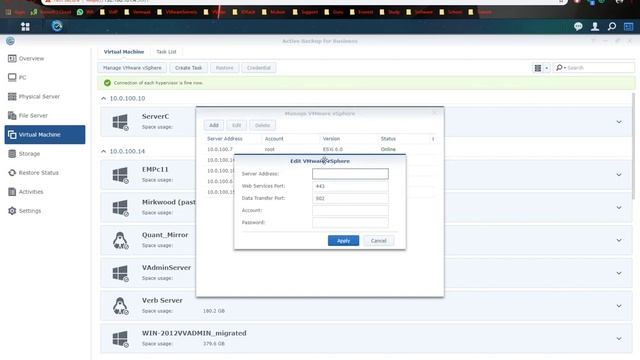Click the EMPc11 Windows icon
640x360 pixels.
[120, 175]
